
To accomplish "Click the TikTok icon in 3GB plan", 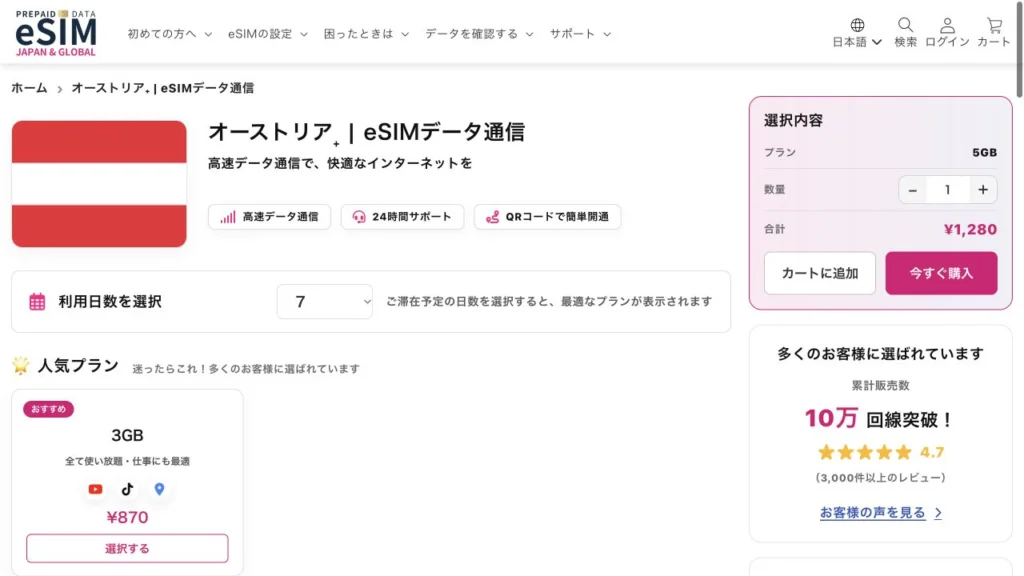I will pos(127,488).
